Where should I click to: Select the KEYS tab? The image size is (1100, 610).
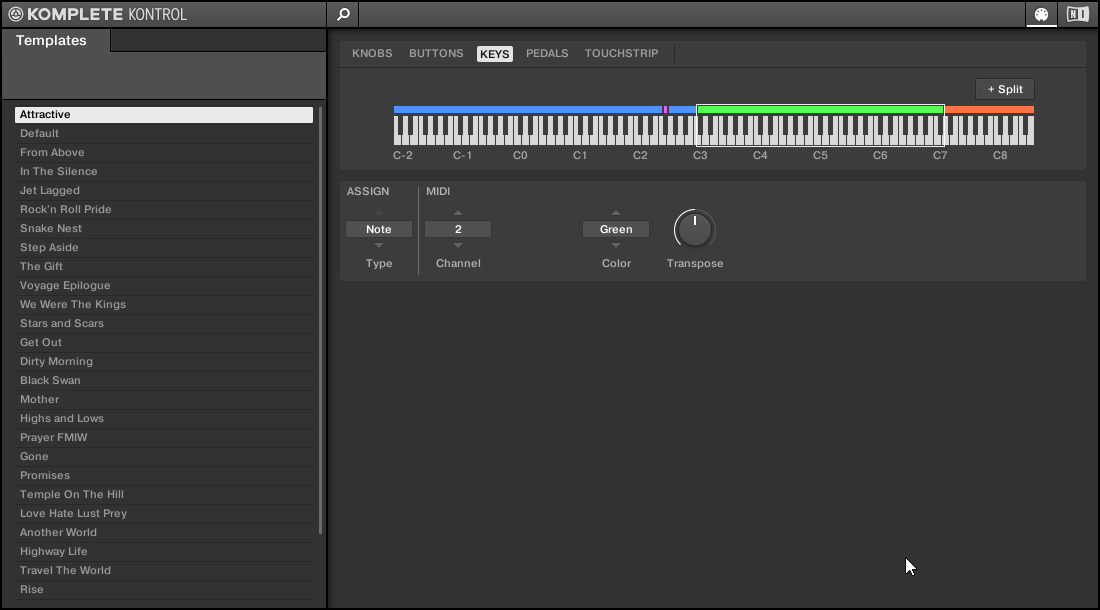[x=495, y=54]
